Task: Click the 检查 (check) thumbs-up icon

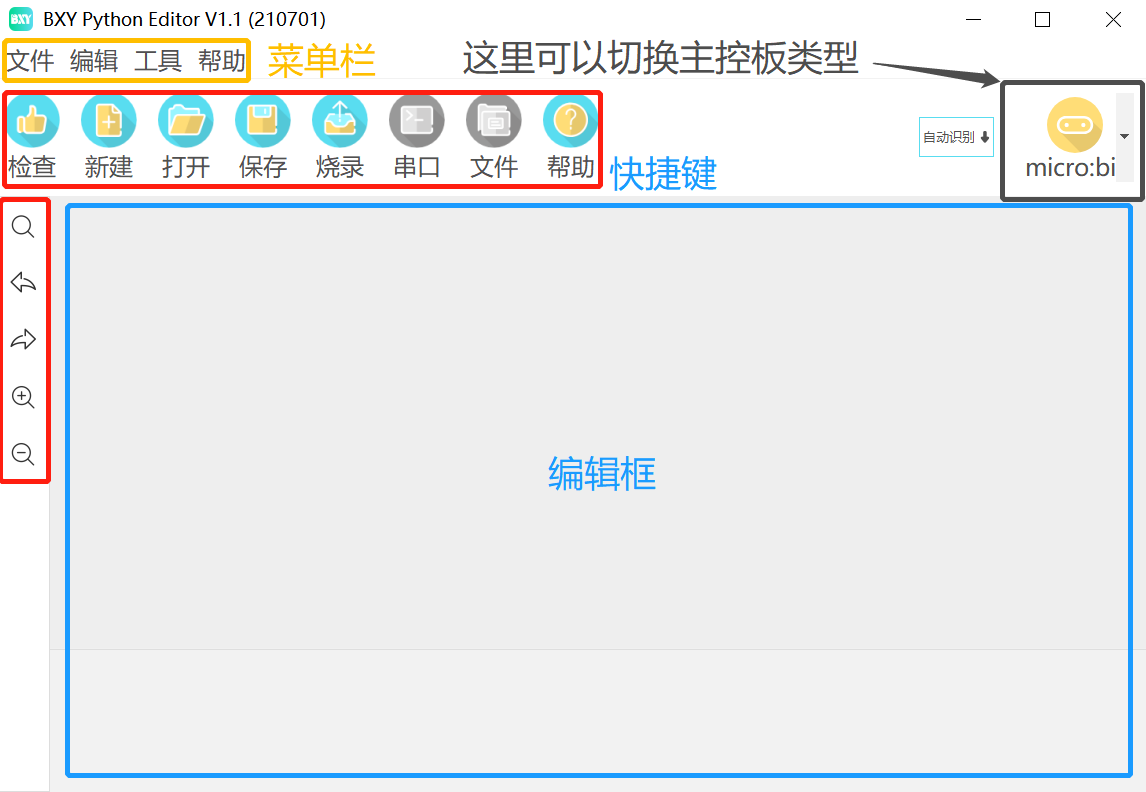Action: 32,122
